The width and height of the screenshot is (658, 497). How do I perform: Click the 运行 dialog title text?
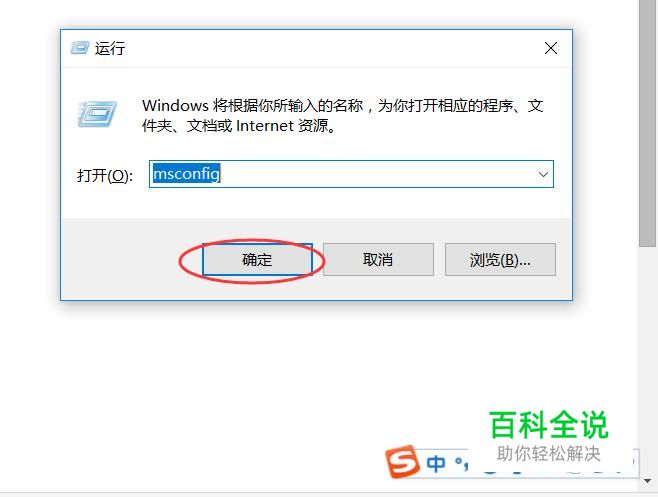point(110,48)
